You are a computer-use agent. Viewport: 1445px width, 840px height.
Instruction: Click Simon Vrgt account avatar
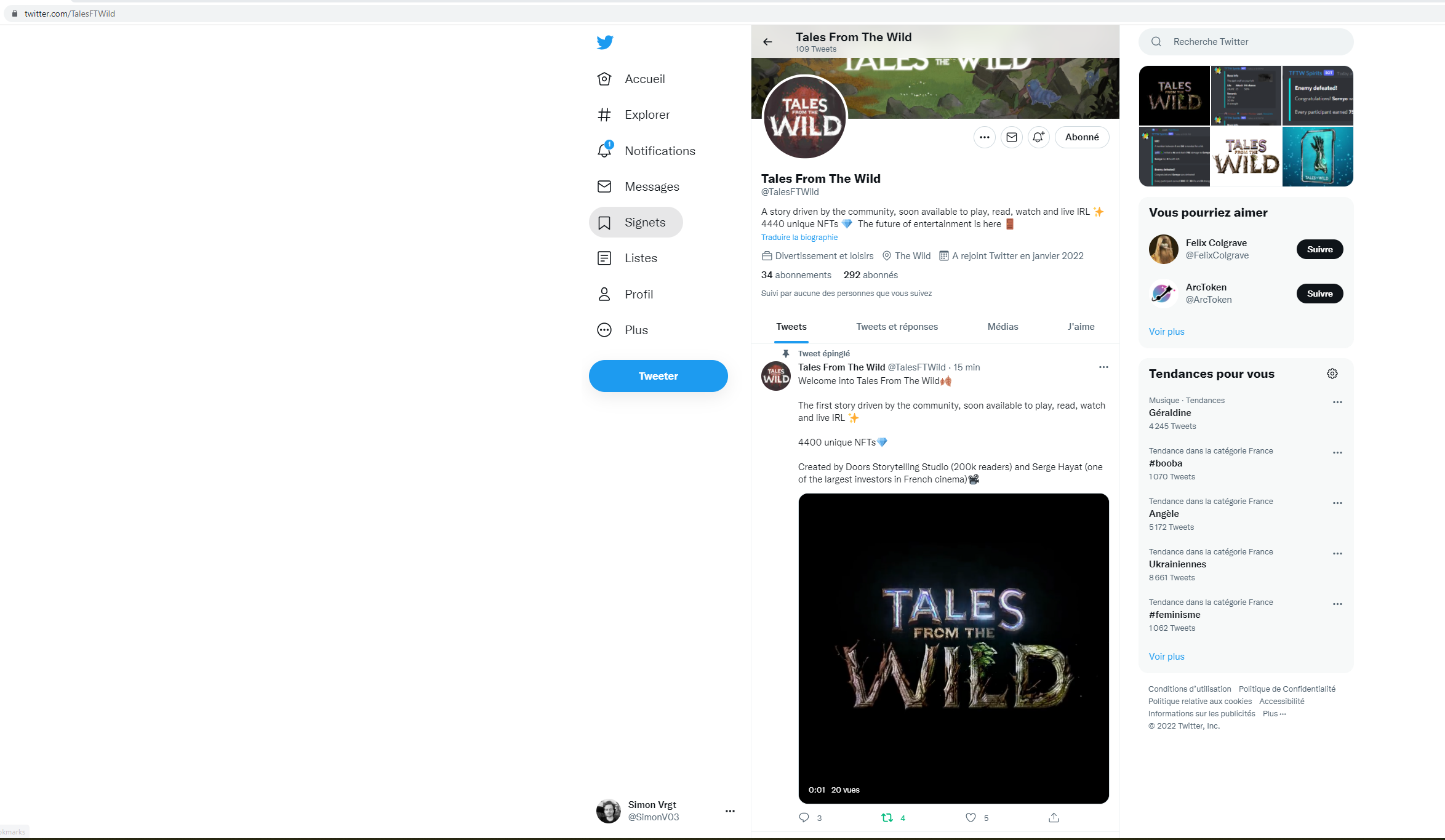[x=608, y=811]
